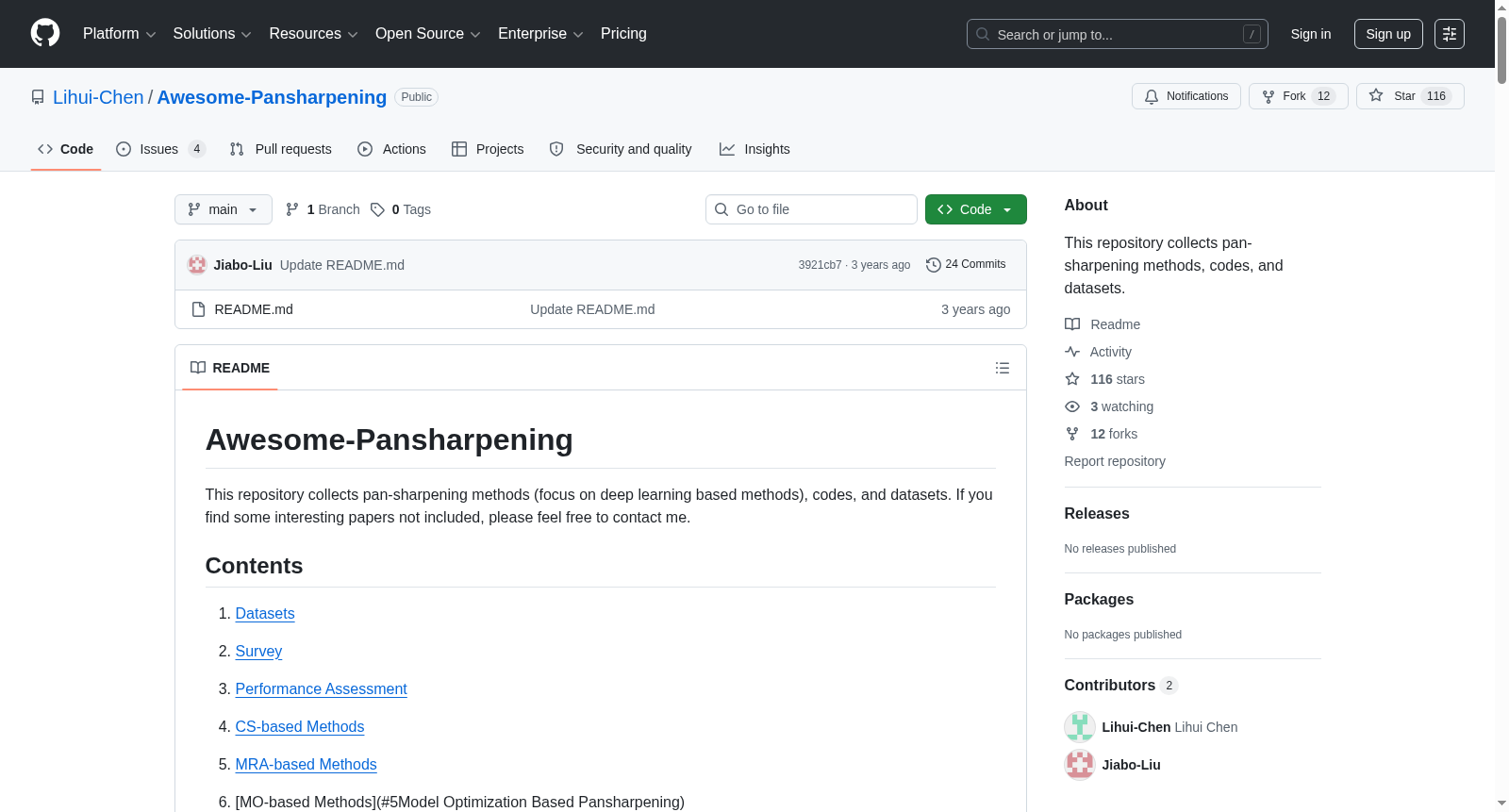Open the main branch selector dropdown
This screenshot has height=812, width=1509.
pos(224,209)
